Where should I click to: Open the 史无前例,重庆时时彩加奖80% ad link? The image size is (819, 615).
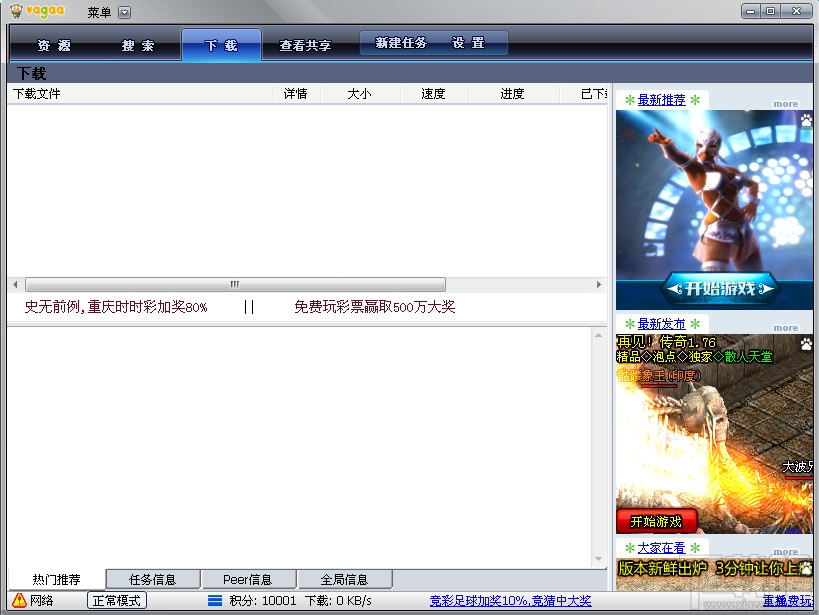(116, 307)
